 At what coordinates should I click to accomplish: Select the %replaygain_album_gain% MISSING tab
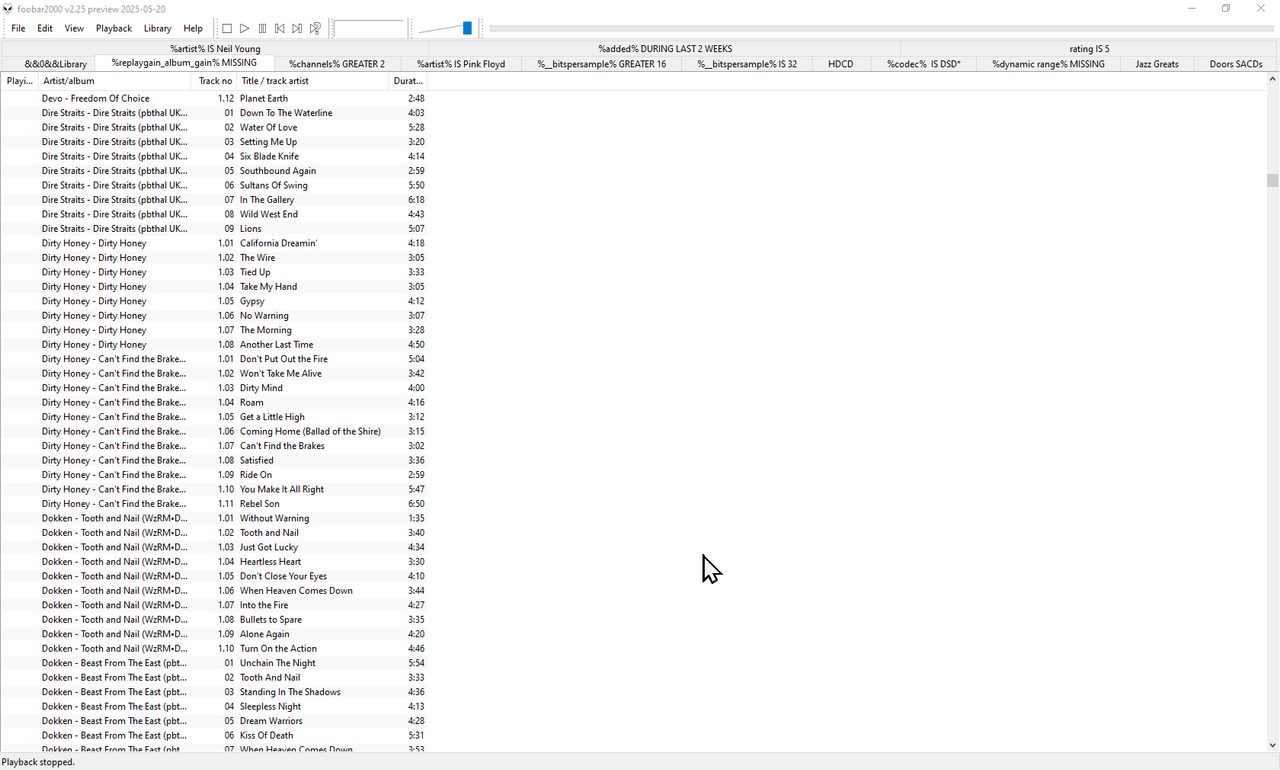(x=184, y=63)
